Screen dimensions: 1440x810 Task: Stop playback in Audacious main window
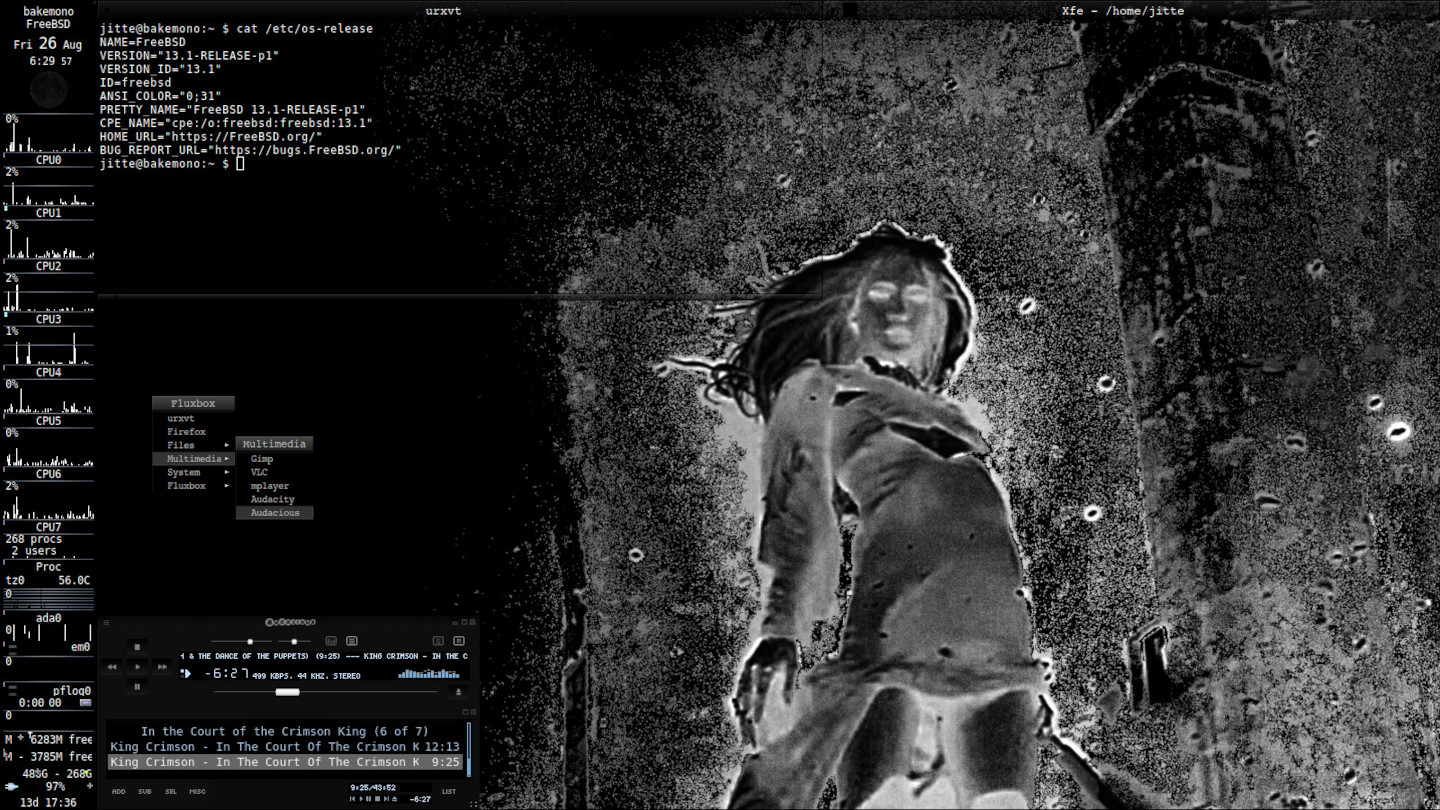click(x=137, y=647)
